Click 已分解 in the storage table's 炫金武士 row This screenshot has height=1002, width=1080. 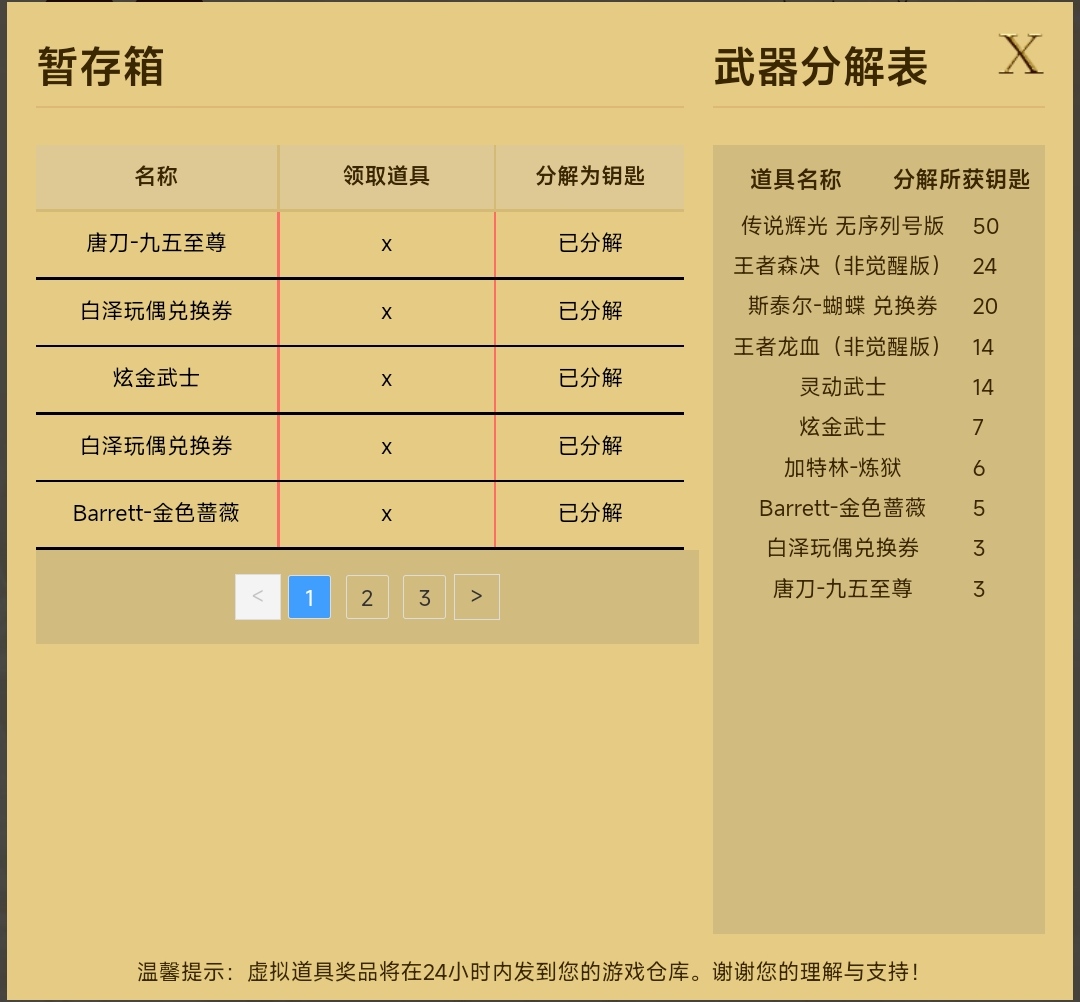click(x=590, y=378)
